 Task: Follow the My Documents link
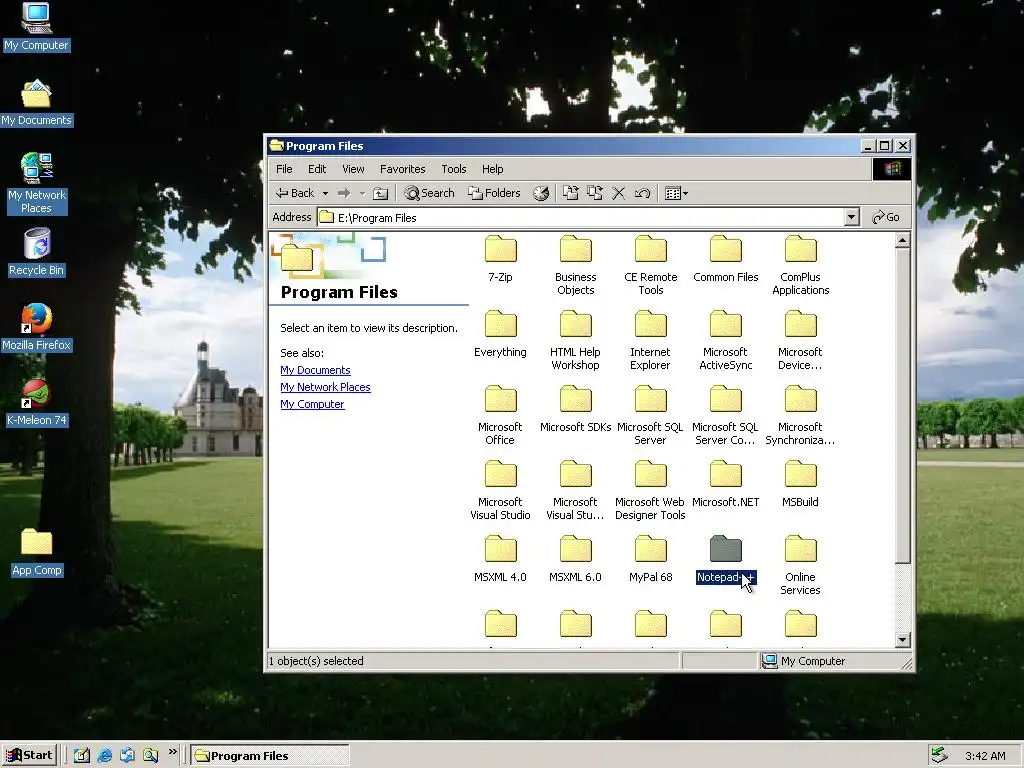pos(315,370)
